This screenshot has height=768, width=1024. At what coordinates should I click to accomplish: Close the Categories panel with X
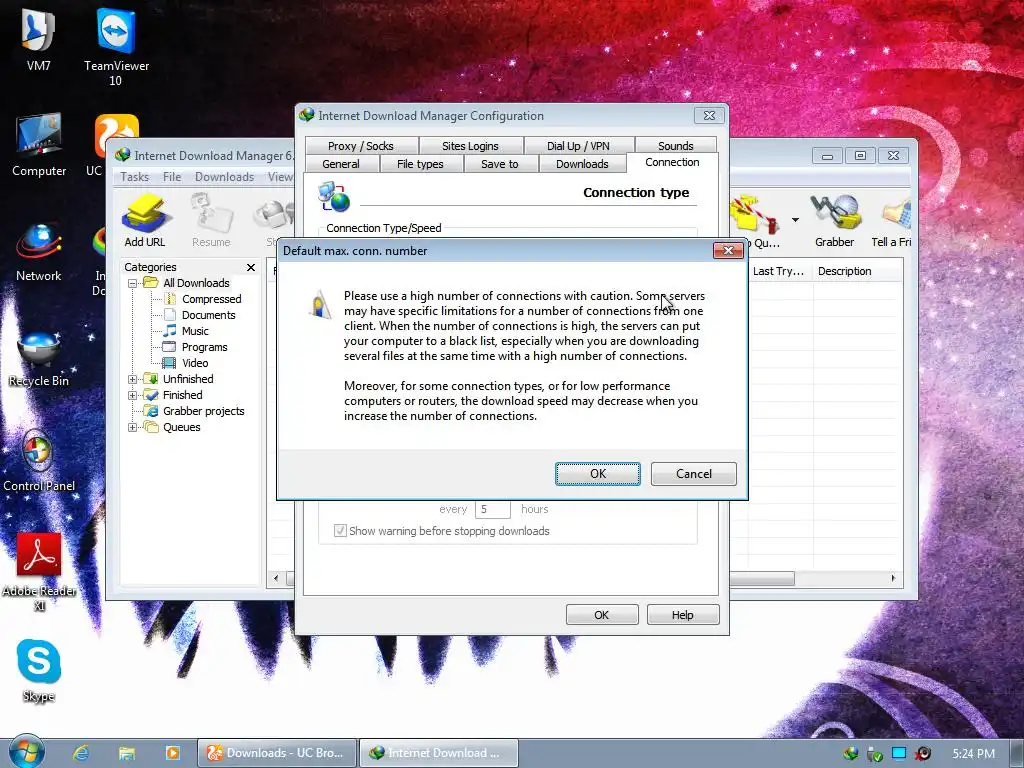pyautogui.click(x=251, y=267)
